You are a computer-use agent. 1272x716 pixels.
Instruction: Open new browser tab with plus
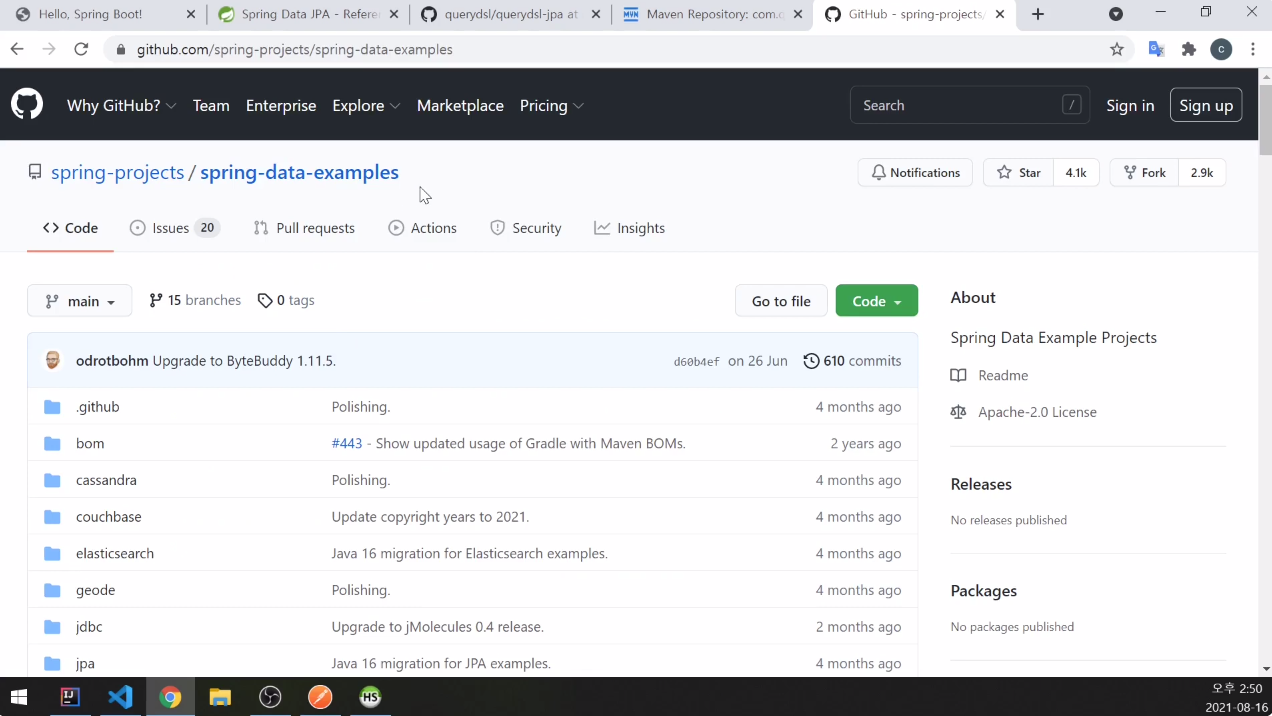(1038, 14)
